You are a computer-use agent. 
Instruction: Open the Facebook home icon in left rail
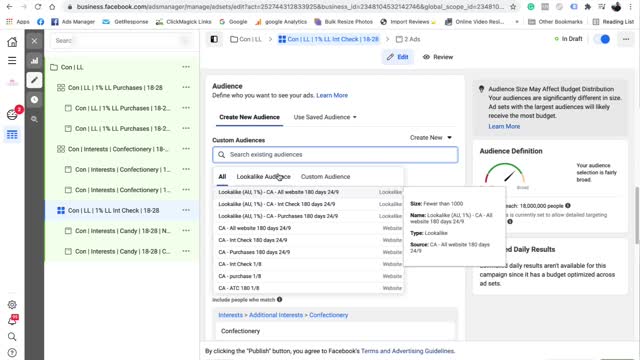tap(12, 42)
